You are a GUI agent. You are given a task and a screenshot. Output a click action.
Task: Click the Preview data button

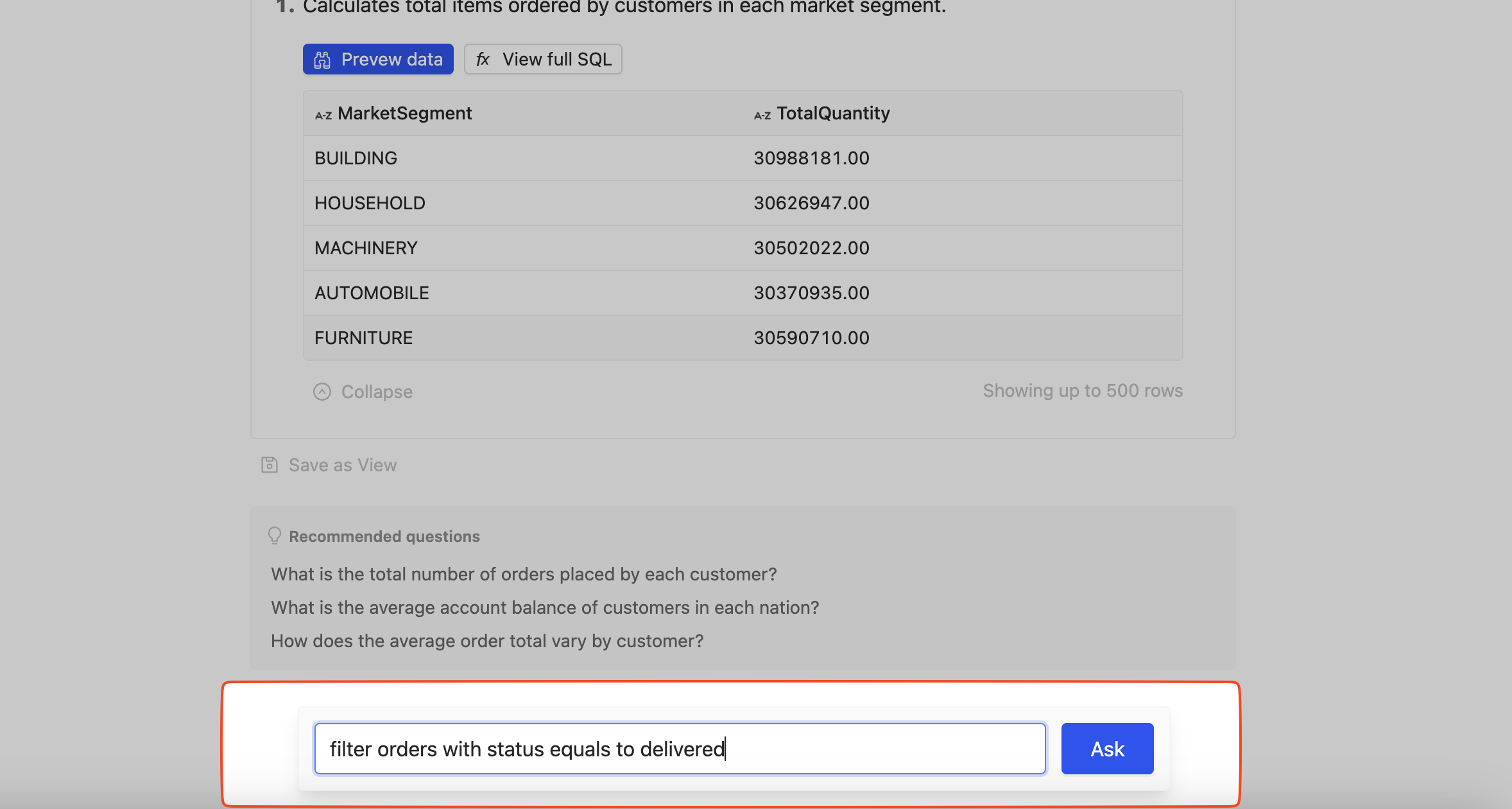pyautogui.click(x=378, y=59)
